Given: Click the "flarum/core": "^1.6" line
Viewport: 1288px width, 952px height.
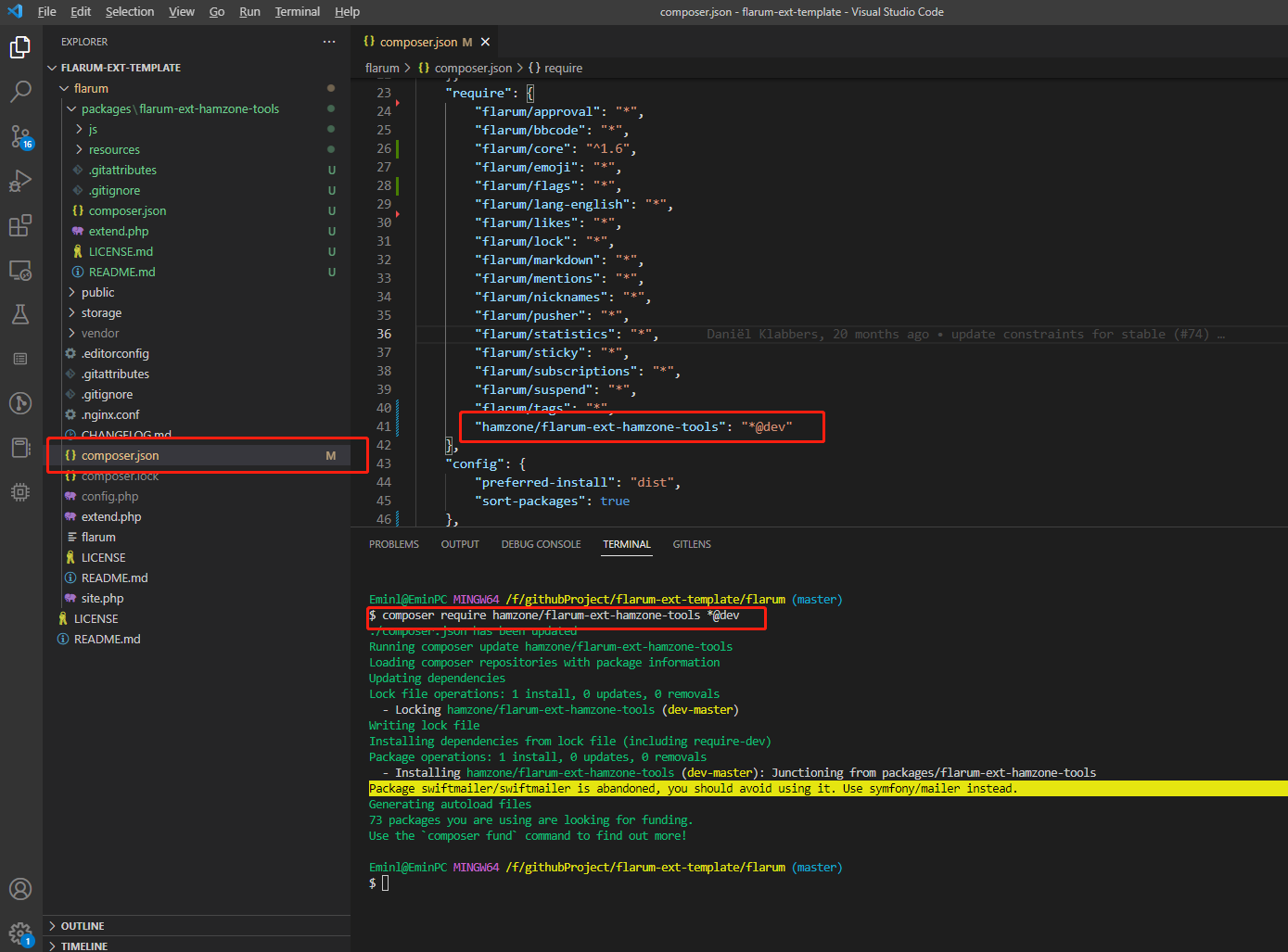Looking at the screenshot, I should pos(555,148).
